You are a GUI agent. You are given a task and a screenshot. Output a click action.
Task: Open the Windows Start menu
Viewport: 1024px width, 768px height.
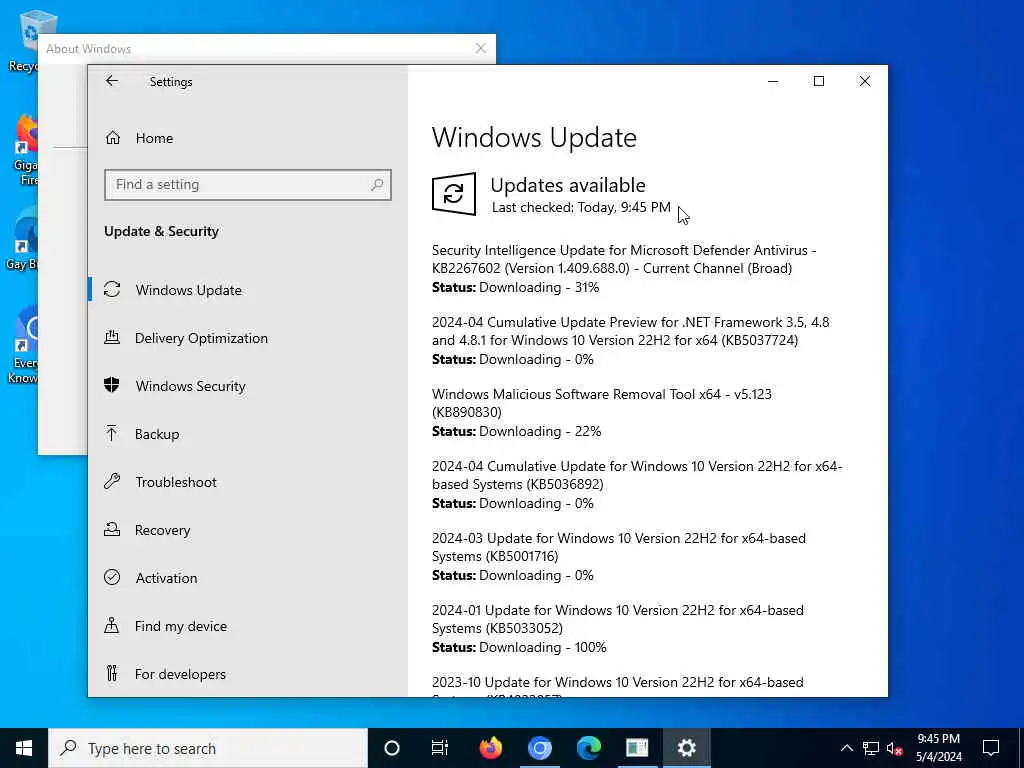coord(24,748)
